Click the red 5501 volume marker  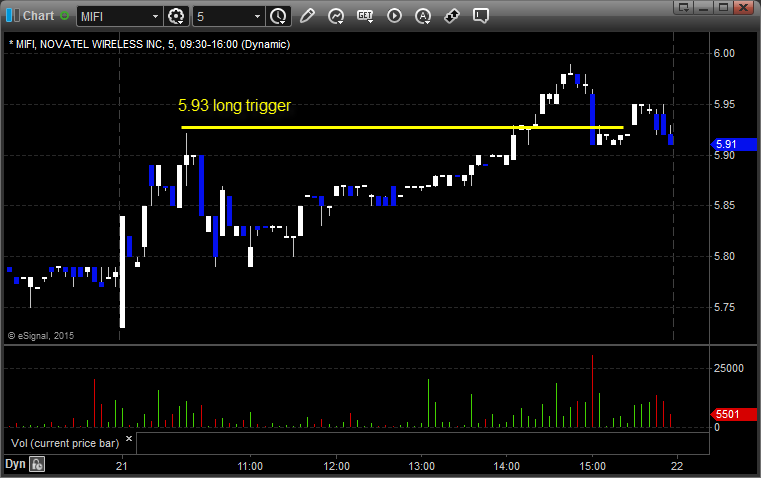[x=733, y=414]
